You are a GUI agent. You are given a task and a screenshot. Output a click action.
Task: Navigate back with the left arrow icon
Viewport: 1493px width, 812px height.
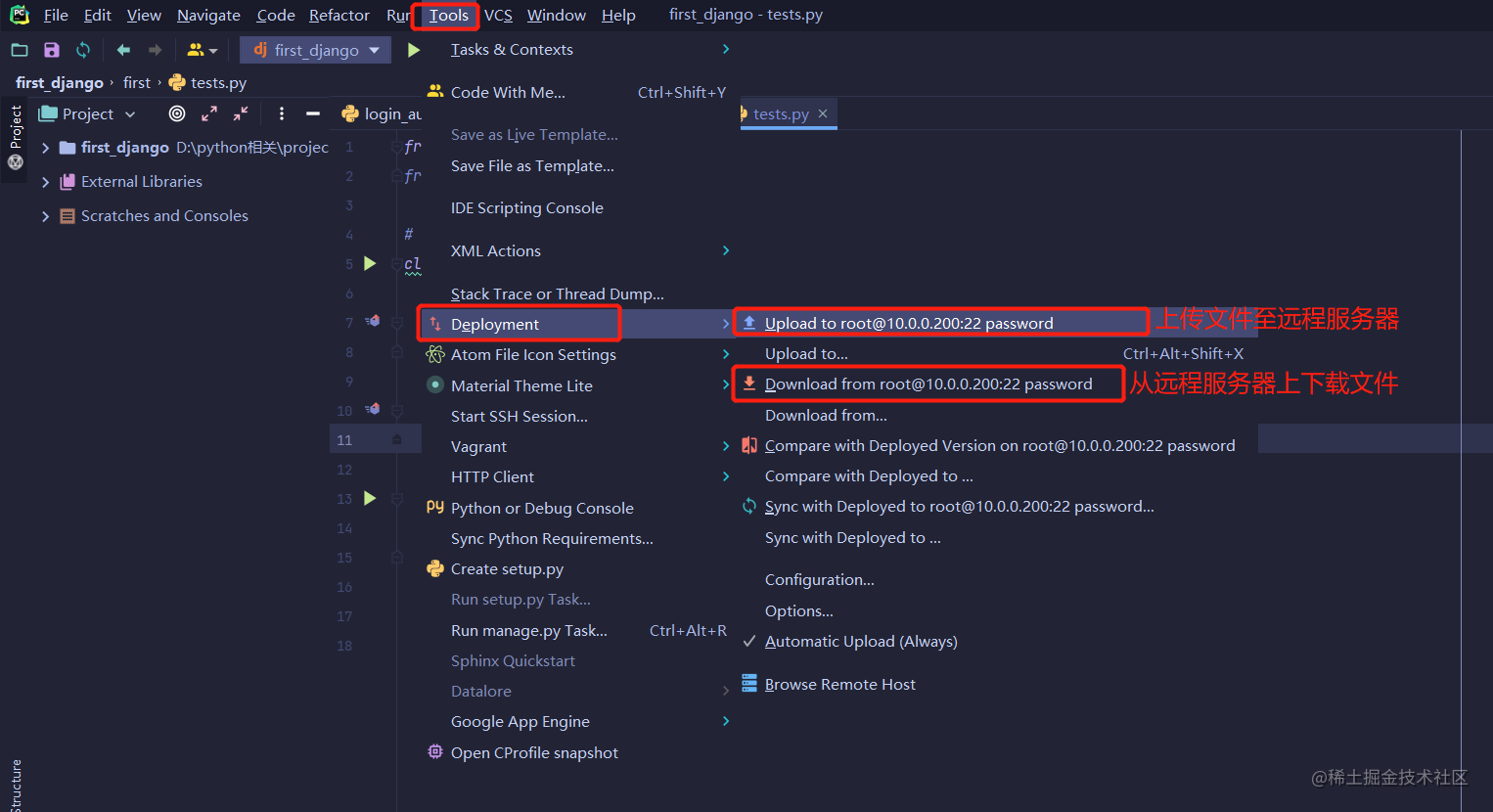(123, 50)
